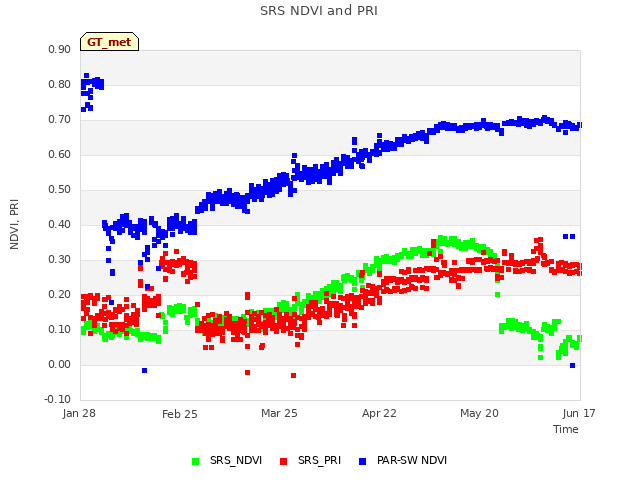Click the blue PAR-SW NDVI legend swatch

tap(362, 461)
